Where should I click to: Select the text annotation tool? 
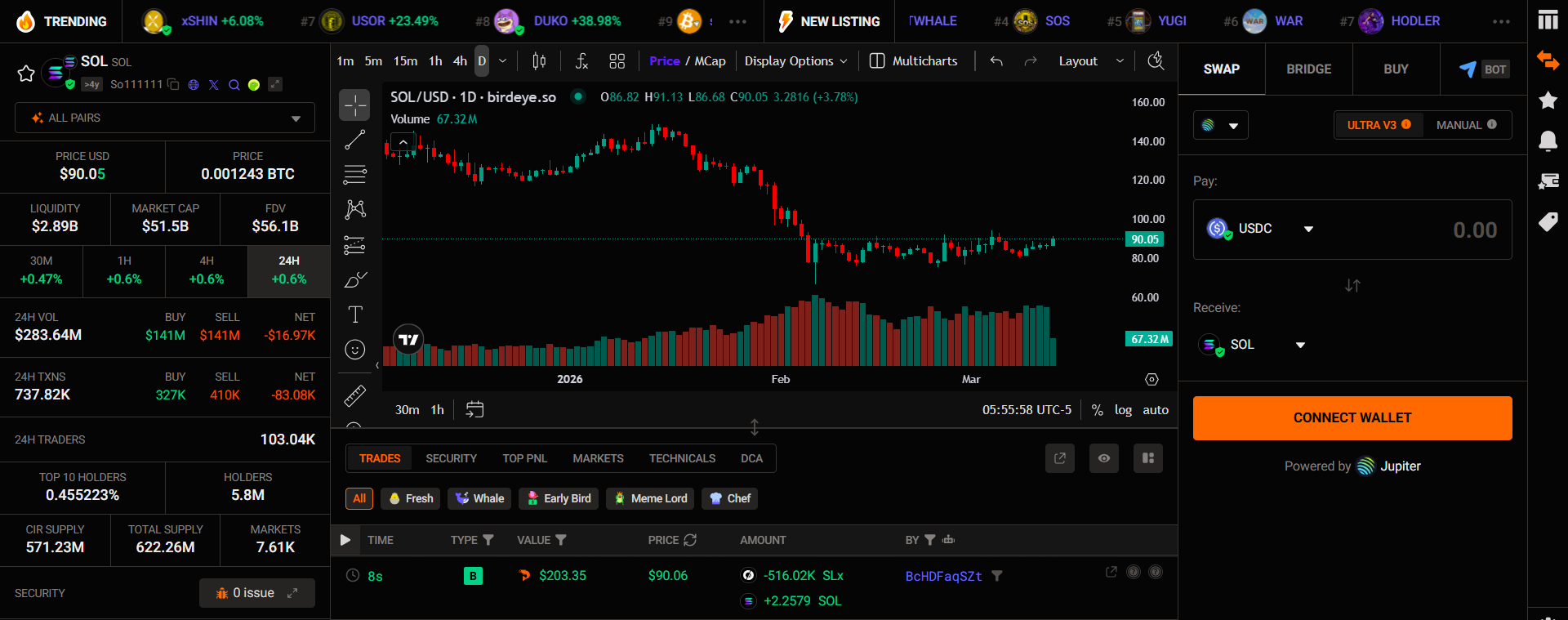(x=354, y=314)
